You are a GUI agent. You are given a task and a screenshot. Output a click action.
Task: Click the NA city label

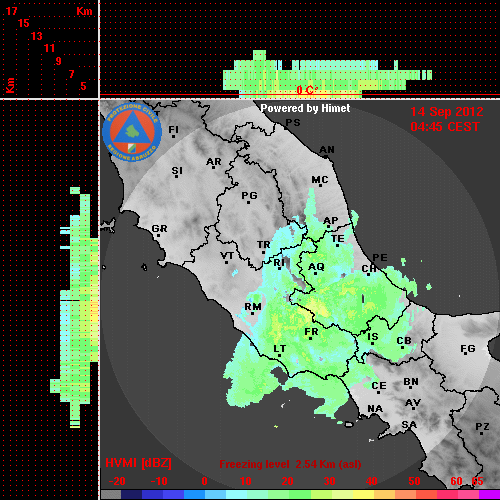point(375,409)
